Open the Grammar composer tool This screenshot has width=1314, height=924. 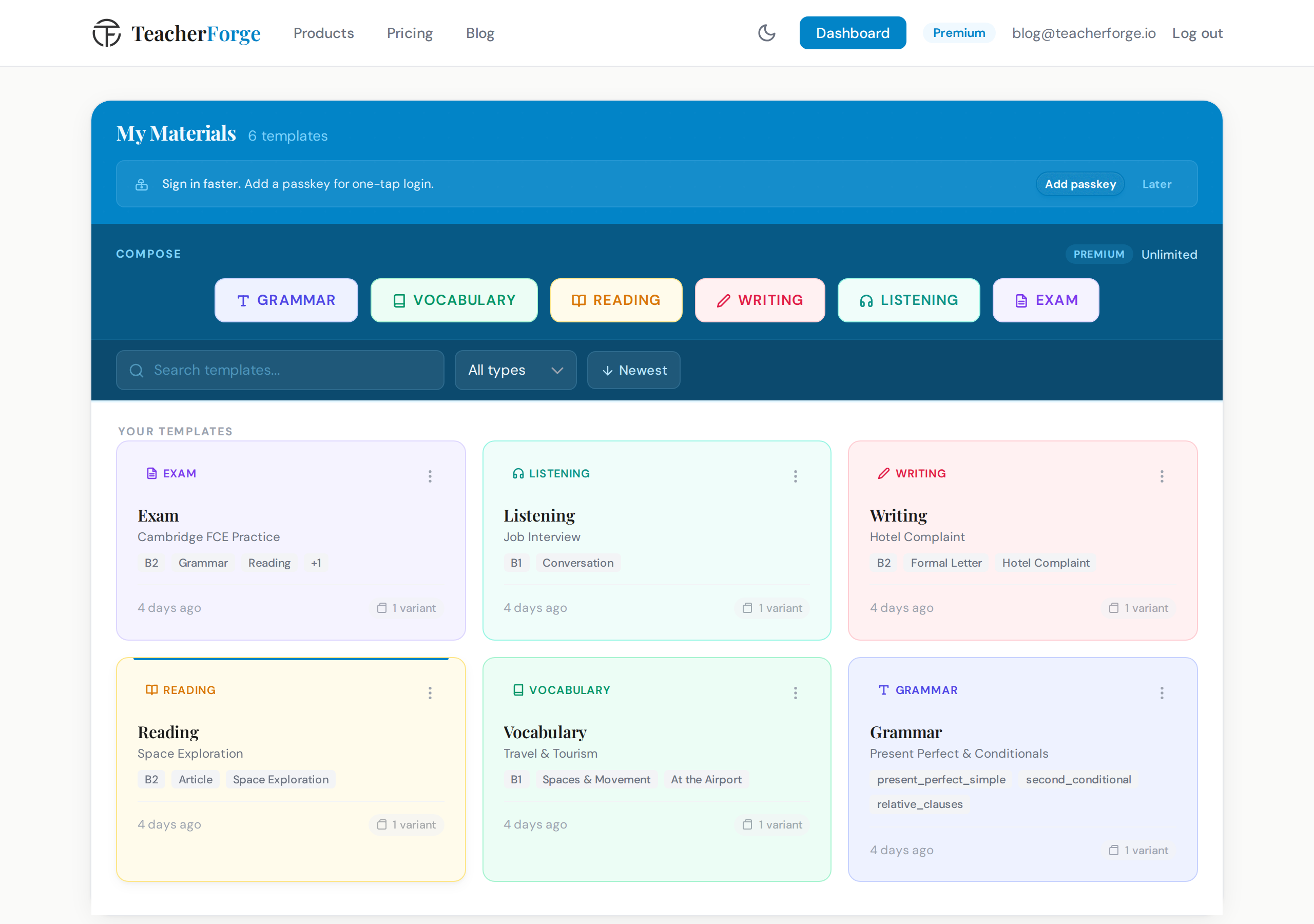[x=285, y=300]
